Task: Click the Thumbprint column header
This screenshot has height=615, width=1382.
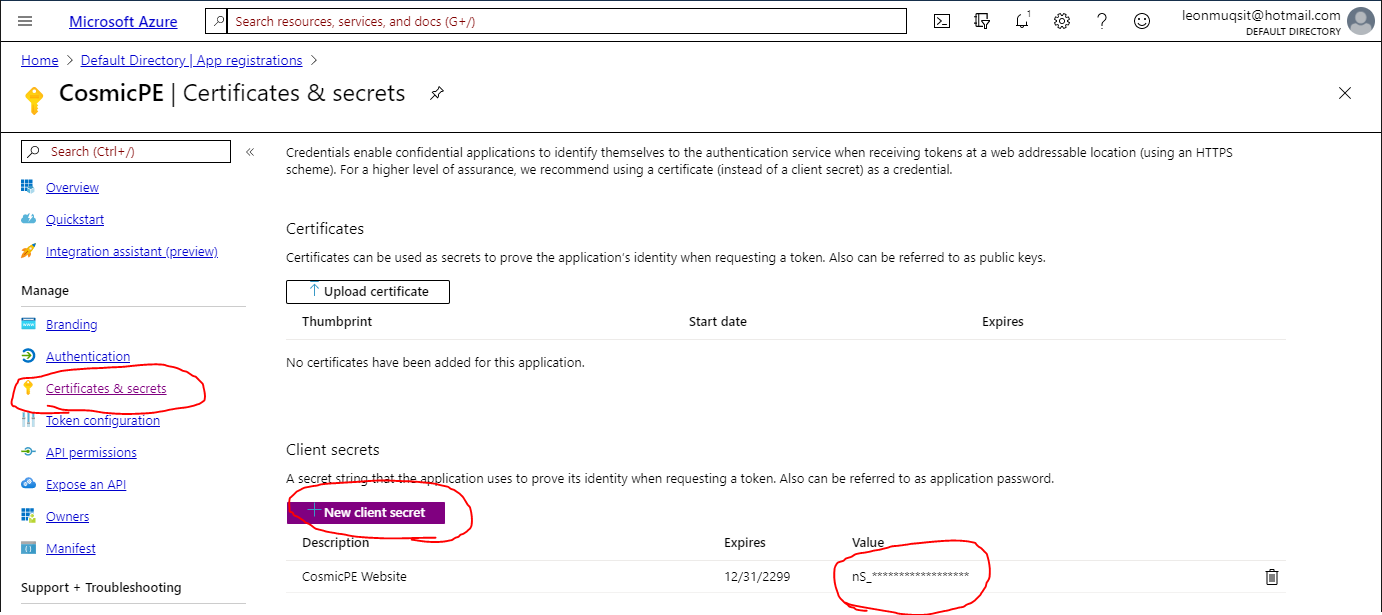Action: pos(337,321)
